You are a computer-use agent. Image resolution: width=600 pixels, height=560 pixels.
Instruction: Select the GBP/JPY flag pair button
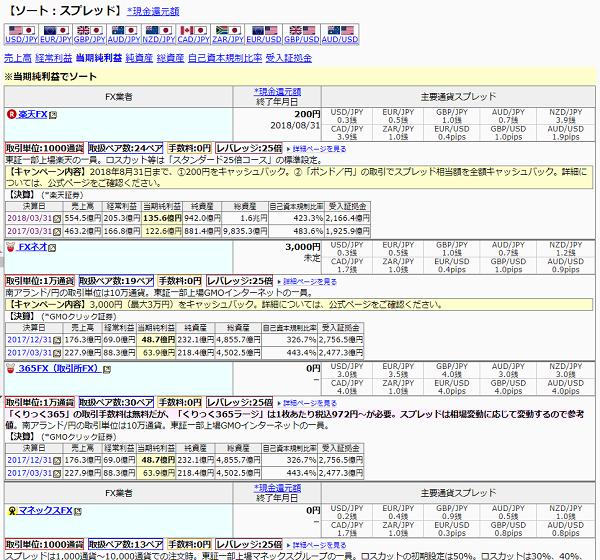(x=90, y=34)
